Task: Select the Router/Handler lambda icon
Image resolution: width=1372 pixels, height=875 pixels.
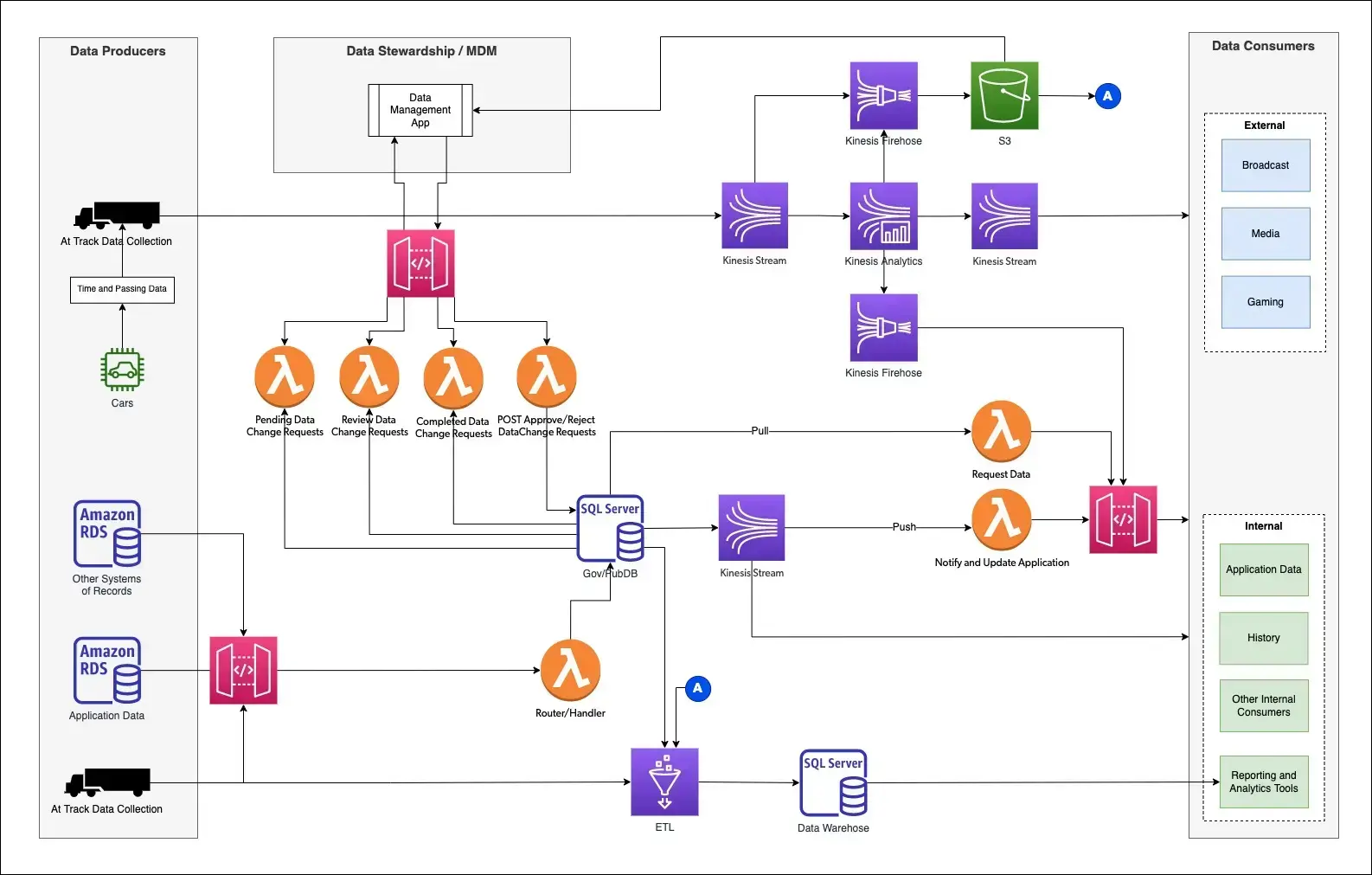Action: (x=570, y=670)
